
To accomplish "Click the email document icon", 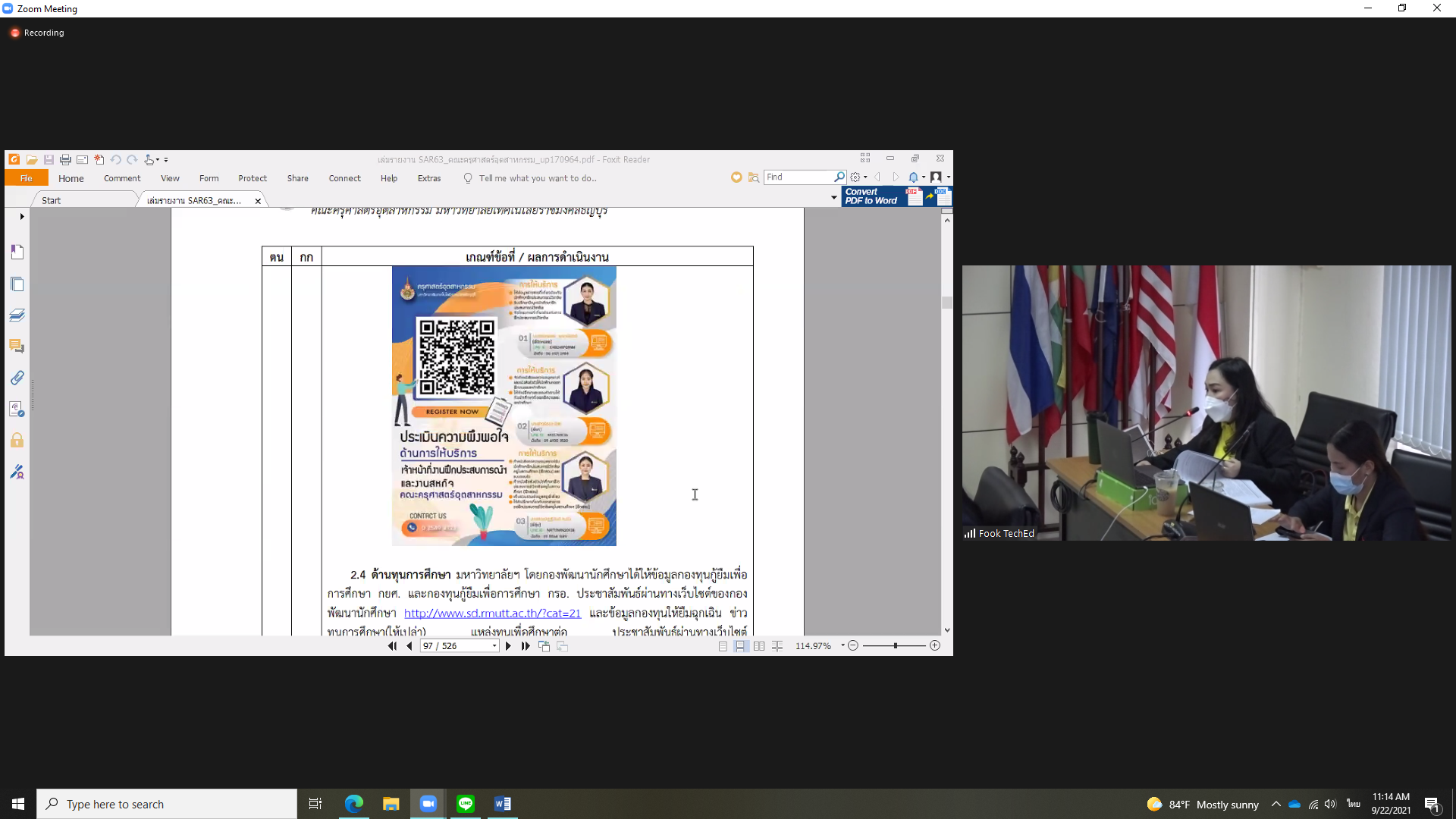I will pos(82,159).
